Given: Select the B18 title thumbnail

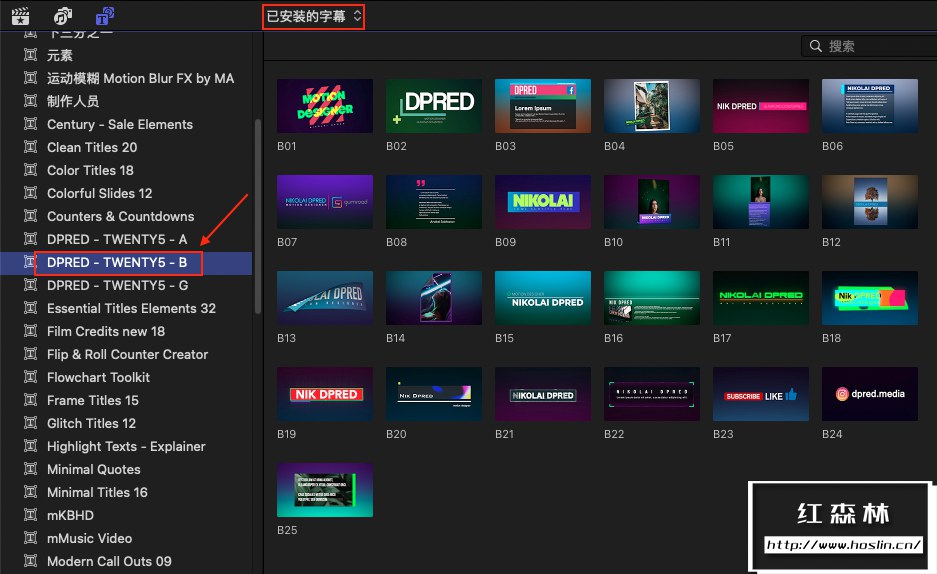Looking at the screenshot, I should (x=870, y=298).
